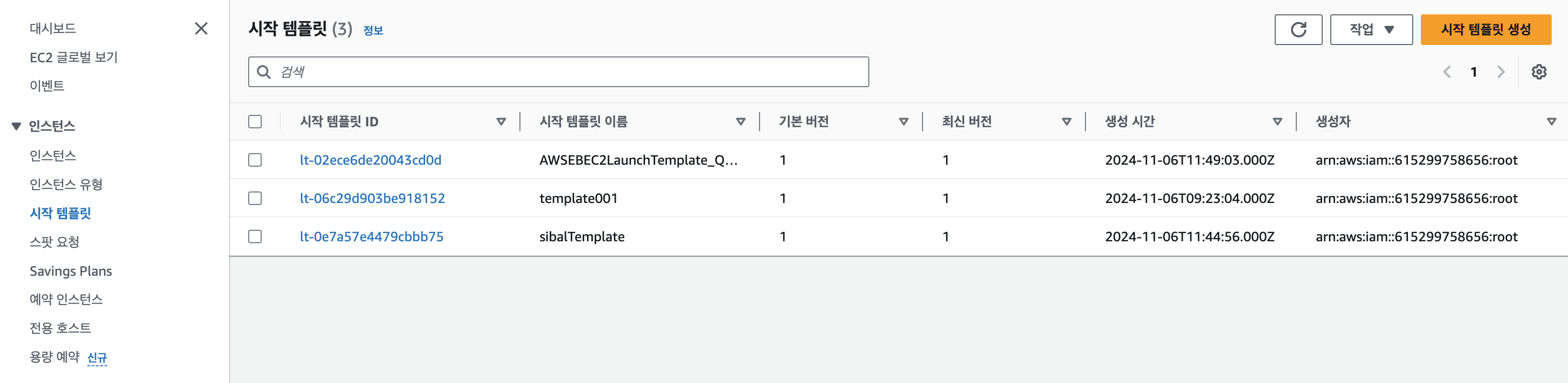Click creation time 2024-11-06T11:44:56.000Z
This screenshot has height=383, width=1568.
pyautogui.click(x=1189, y=237)
